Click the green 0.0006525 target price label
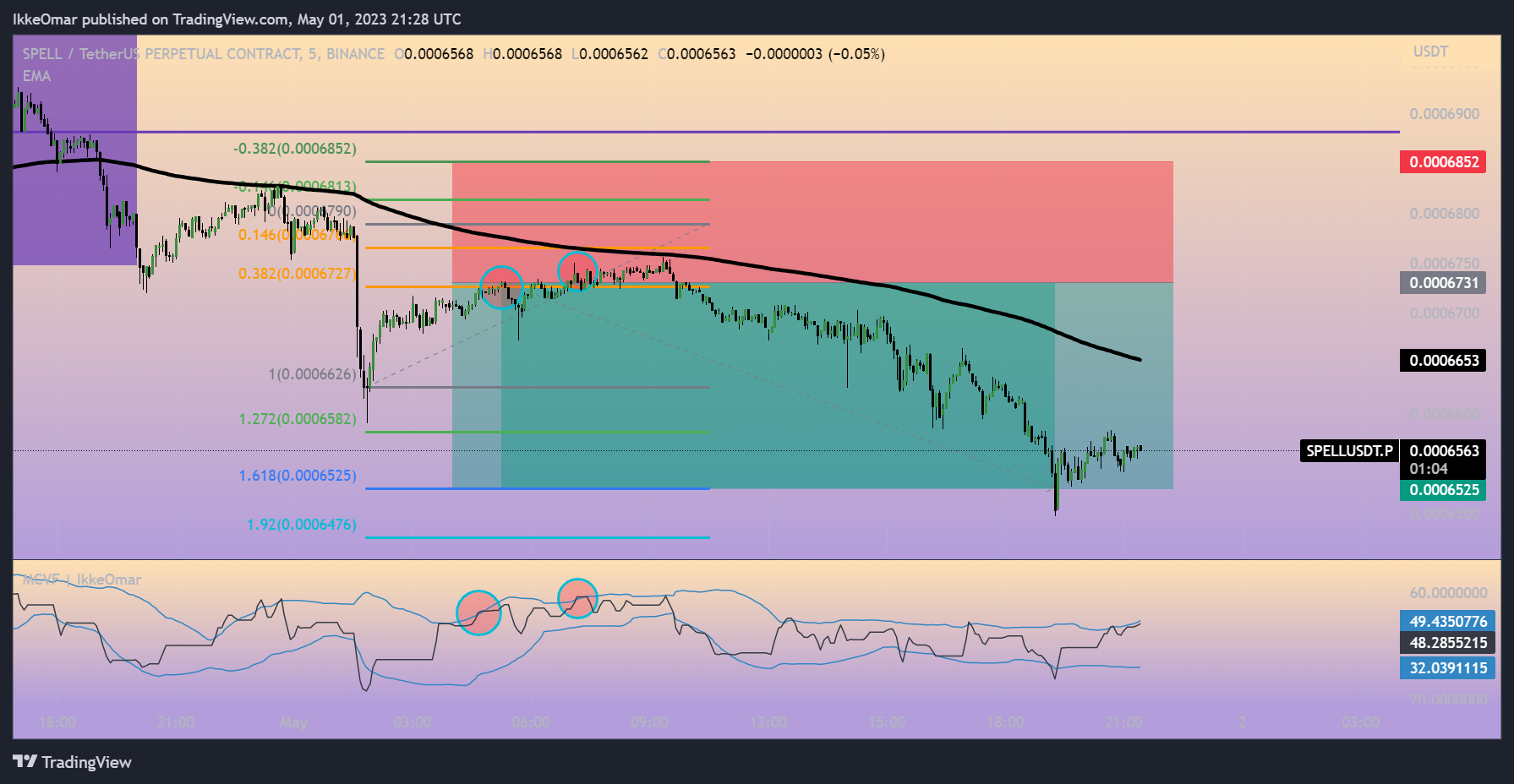This screenshot has width=1514, height=784. 1443,490
